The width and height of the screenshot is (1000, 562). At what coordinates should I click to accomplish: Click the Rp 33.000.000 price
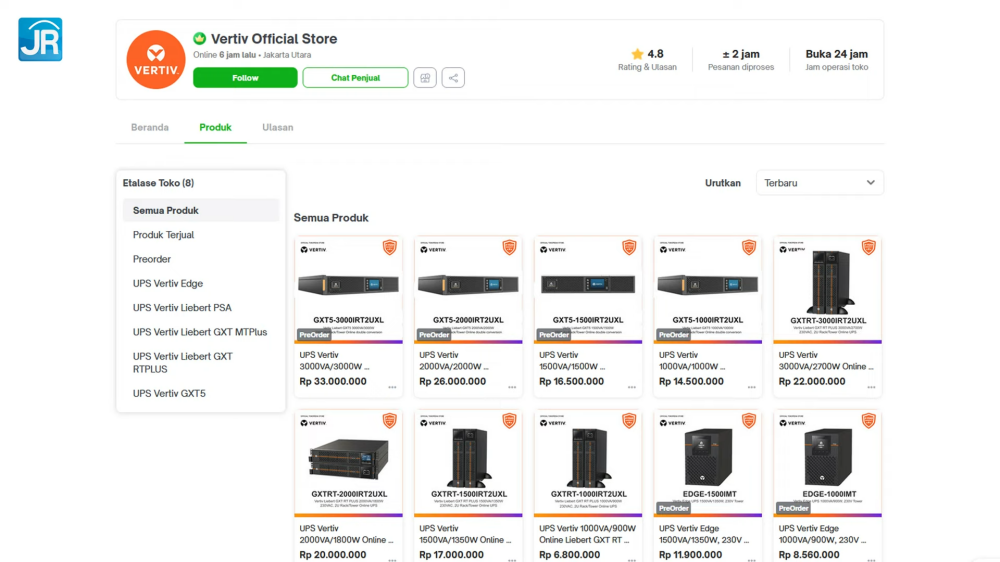coord(333,381)
